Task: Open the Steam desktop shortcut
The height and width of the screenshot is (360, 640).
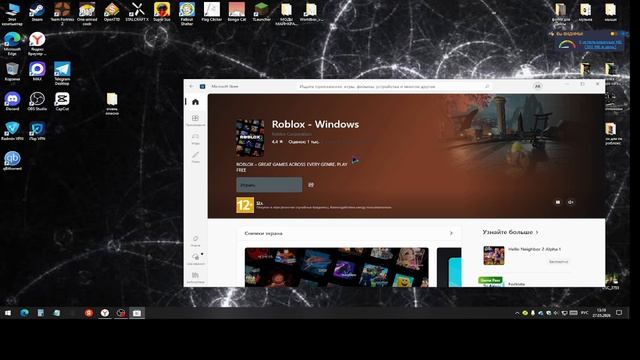Action: click(x=37, y=12)
